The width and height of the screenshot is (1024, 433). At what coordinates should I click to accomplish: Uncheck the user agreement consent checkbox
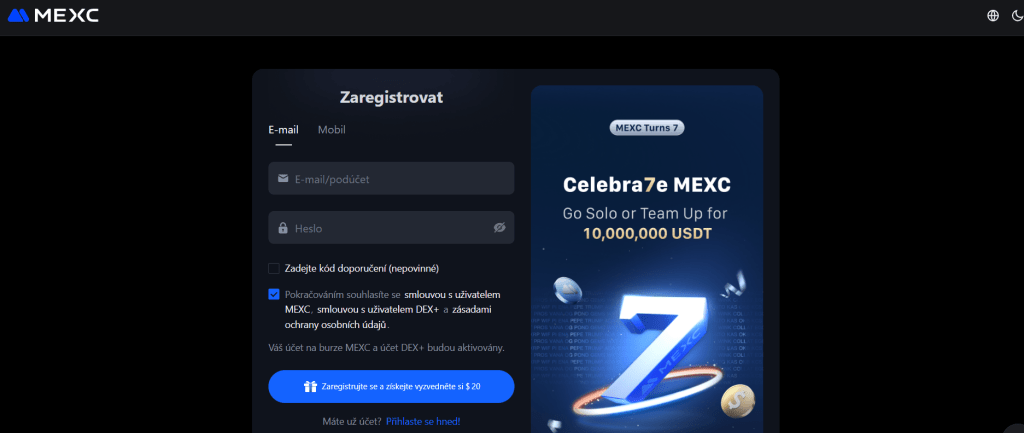274,295
